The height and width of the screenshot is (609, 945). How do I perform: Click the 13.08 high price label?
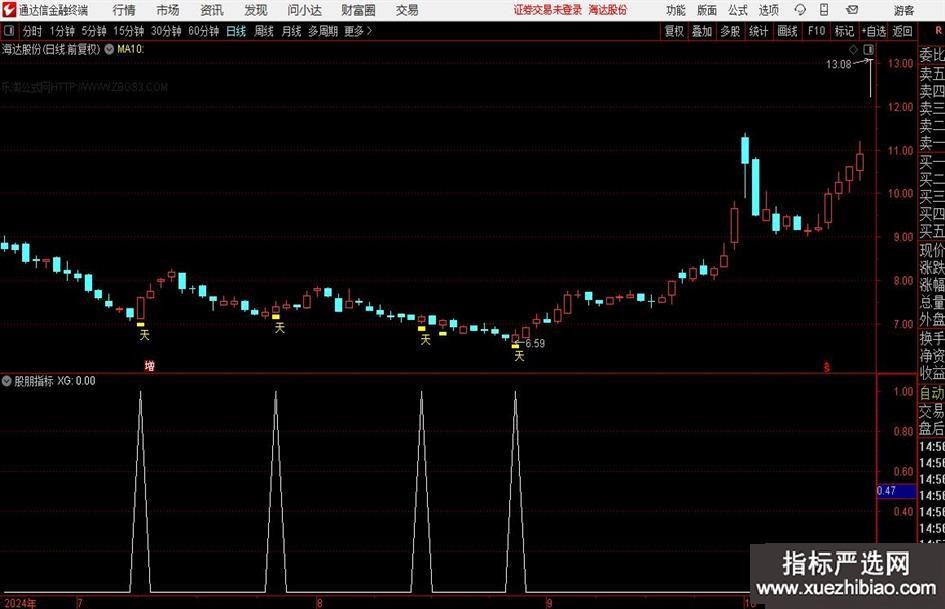pyautogui.click(x=838, y=64)
